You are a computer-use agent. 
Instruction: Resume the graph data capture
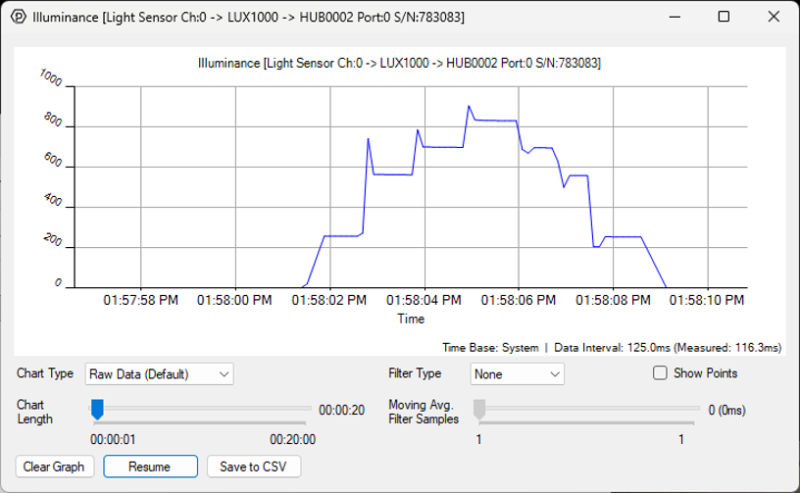(150, 466)
